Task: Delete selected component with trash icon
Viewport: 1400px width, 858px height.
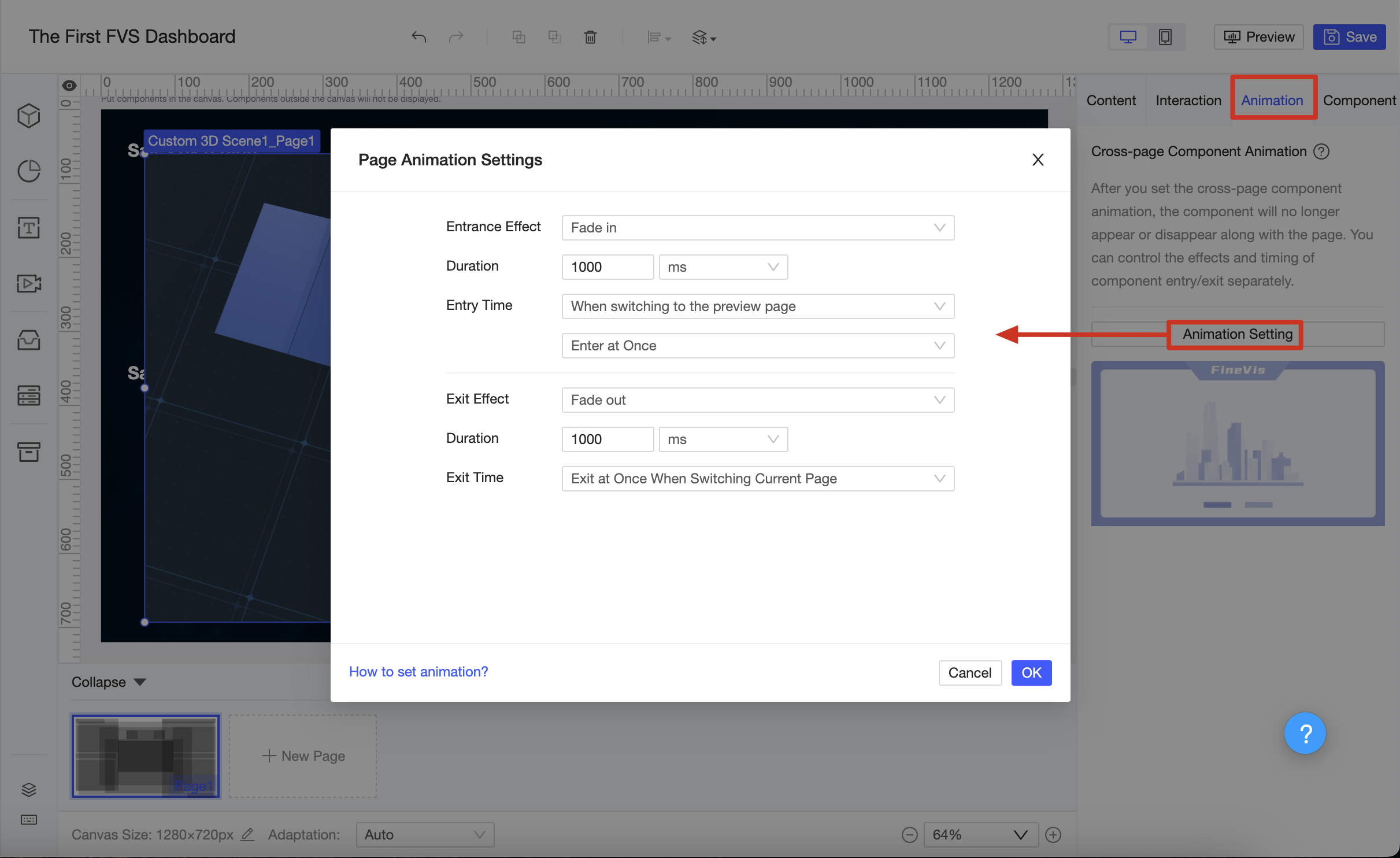Action: click(x=590, y=36)
